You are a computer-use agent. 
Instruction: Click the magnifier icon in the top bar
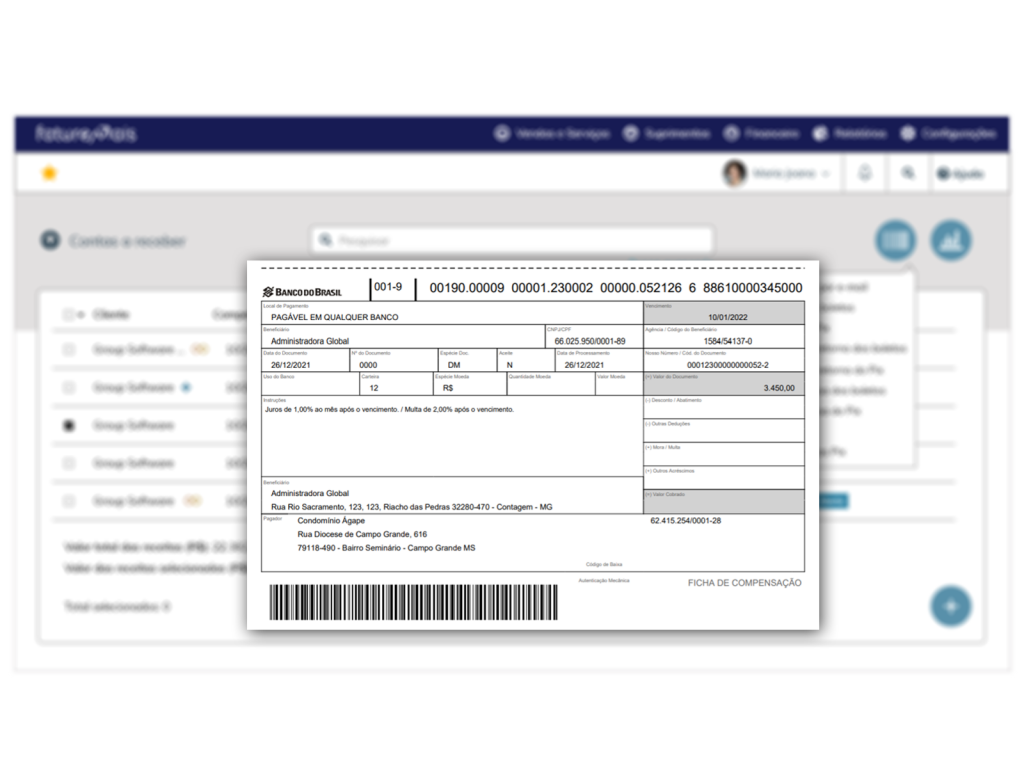[x=908, y=173]
